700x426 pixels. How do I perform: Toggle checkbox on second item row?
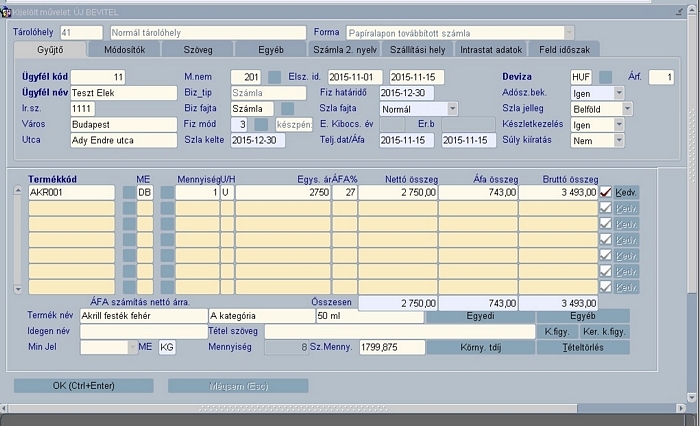point(605,208)
